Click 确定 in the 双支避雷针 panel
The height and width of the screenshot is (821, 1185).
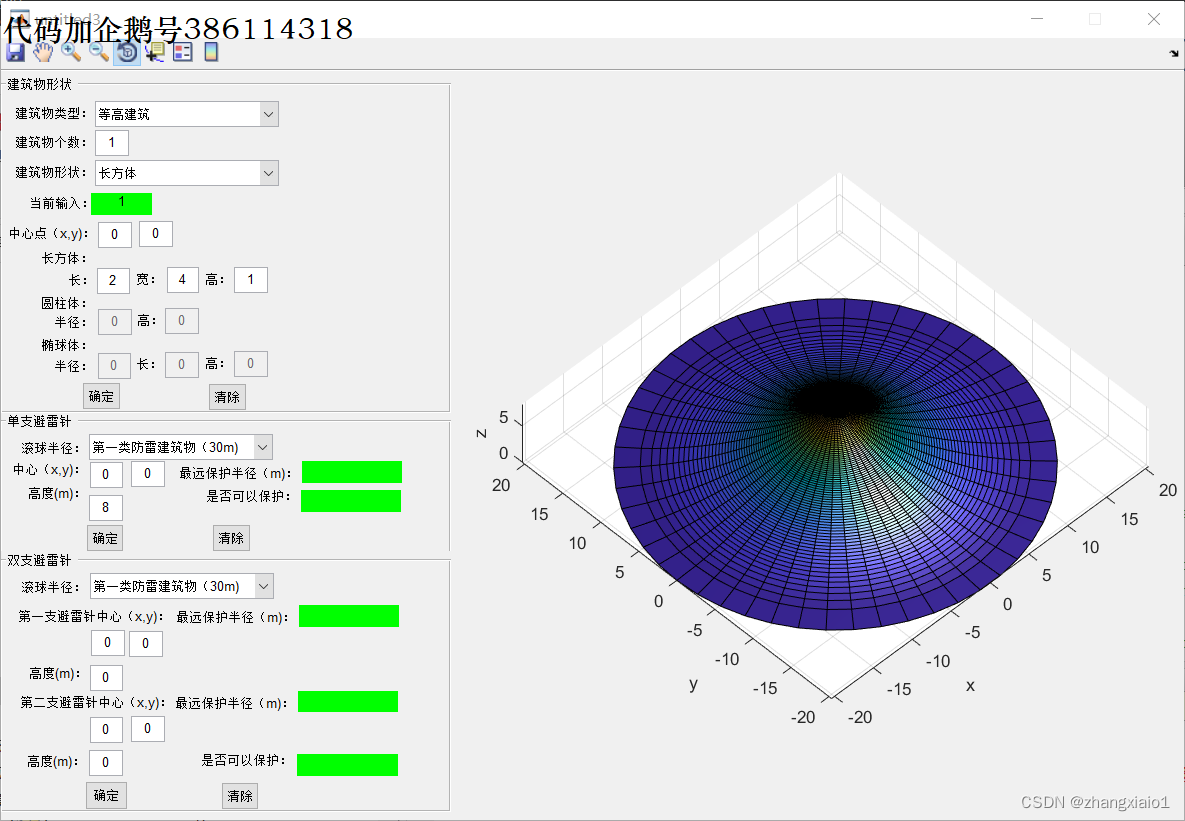[x=106, y=795]
